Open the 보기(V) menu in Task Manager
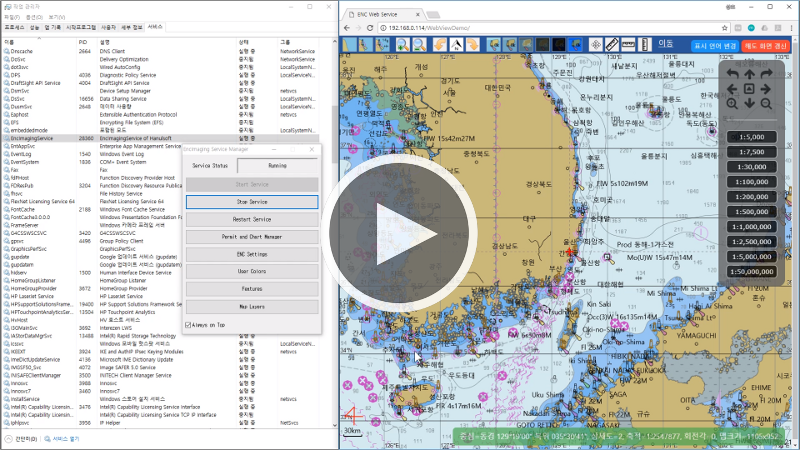 [57, 17]
